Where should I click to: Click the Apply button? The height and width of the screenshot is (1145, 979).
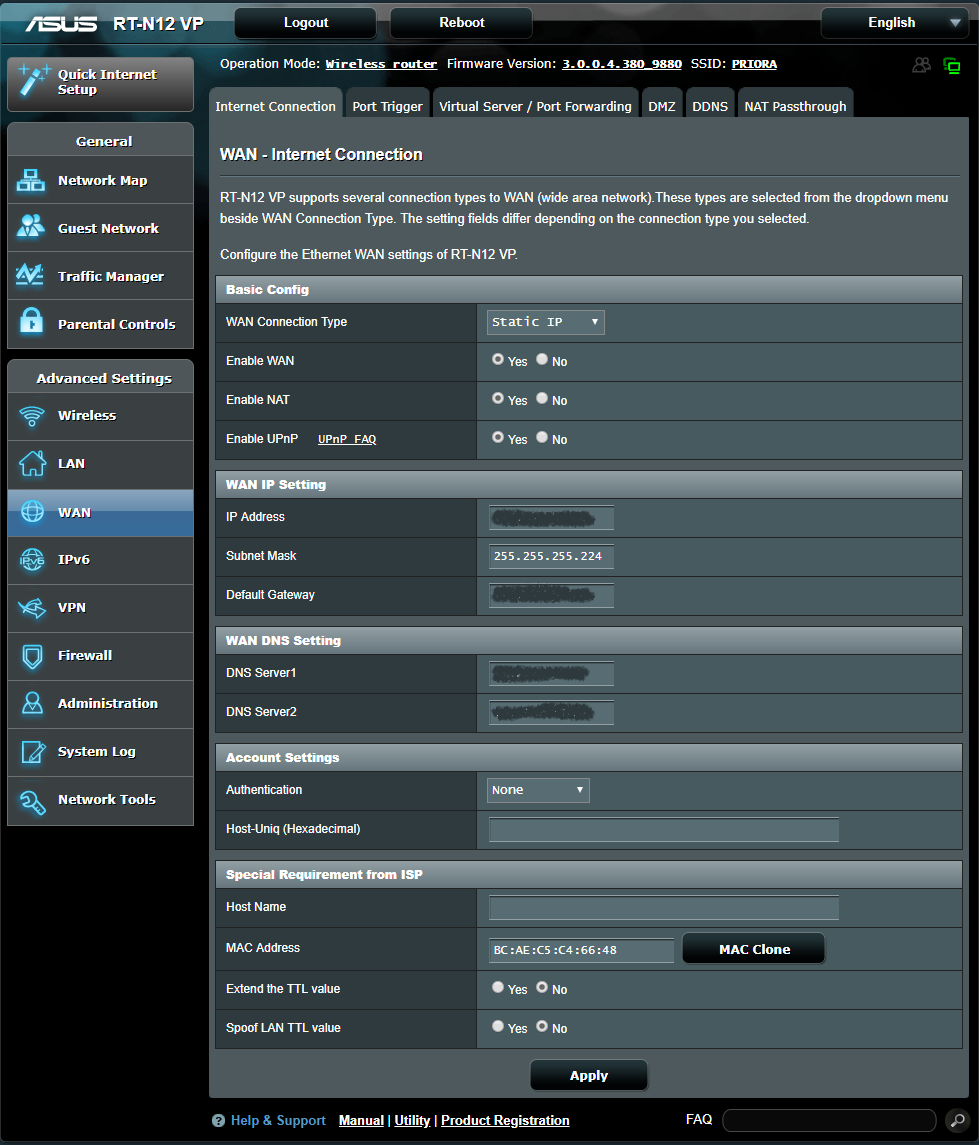click(x=588, y=1076)
